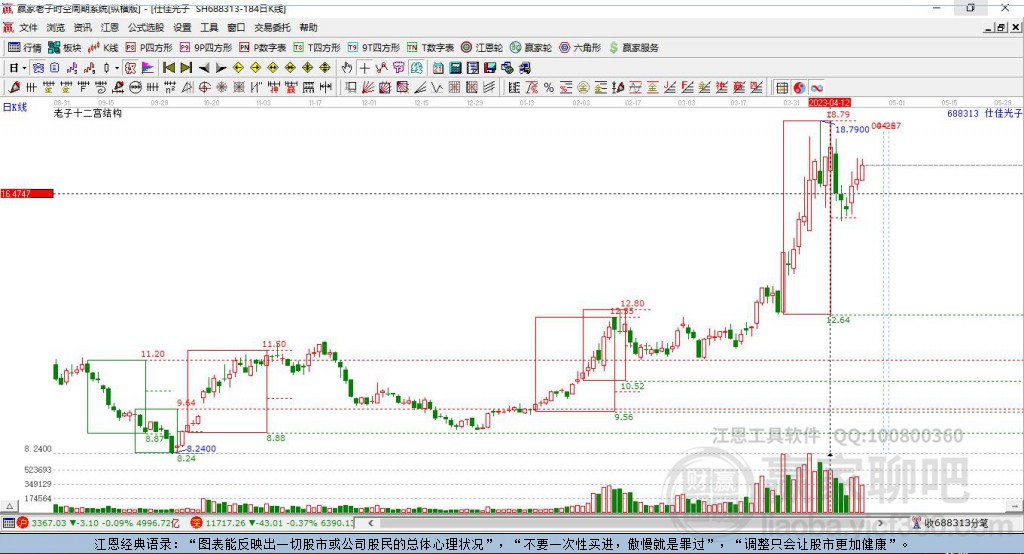This screenshot has height=554, width=1024.
Task: Open the 公式选股 menu
Action: tap(146, 27)
